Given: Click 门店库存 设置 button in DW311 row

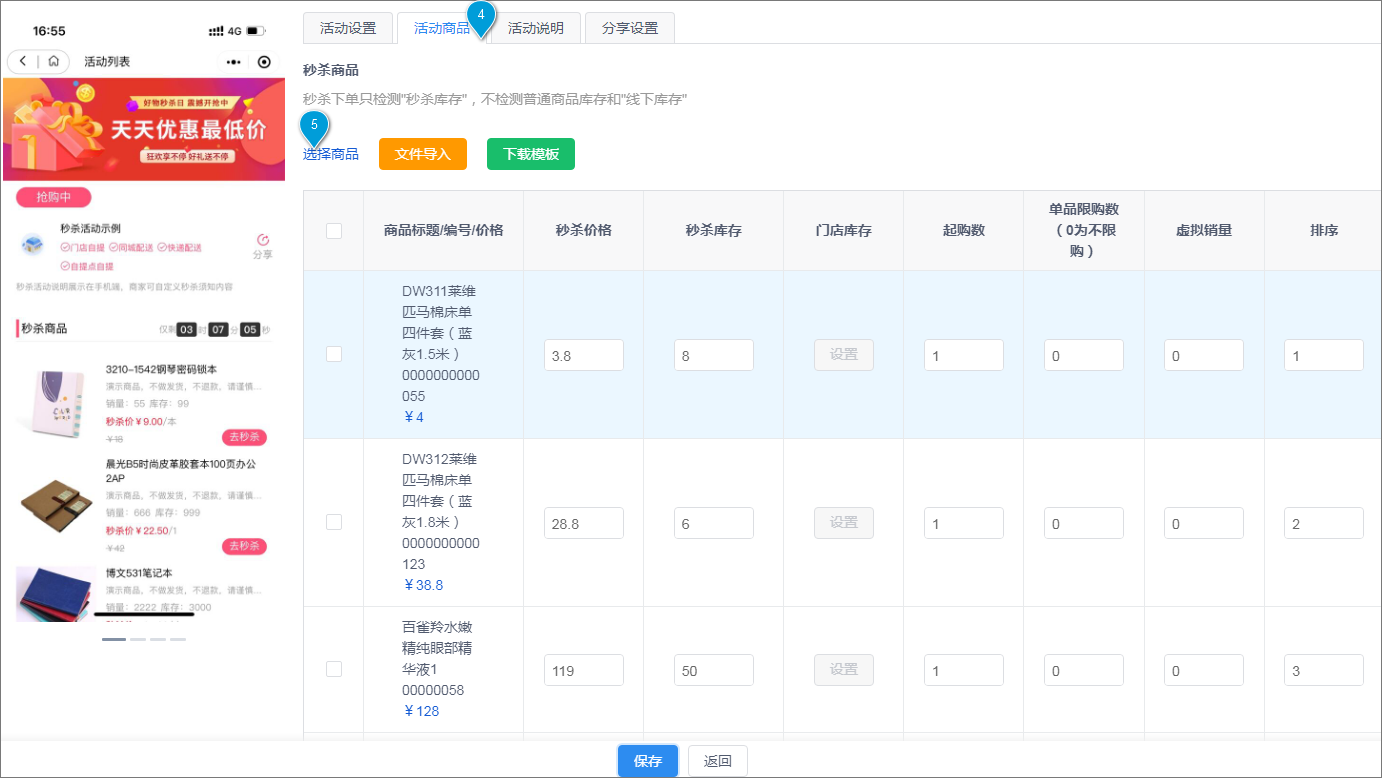Looking at the screenshot, I should point(844,355).
